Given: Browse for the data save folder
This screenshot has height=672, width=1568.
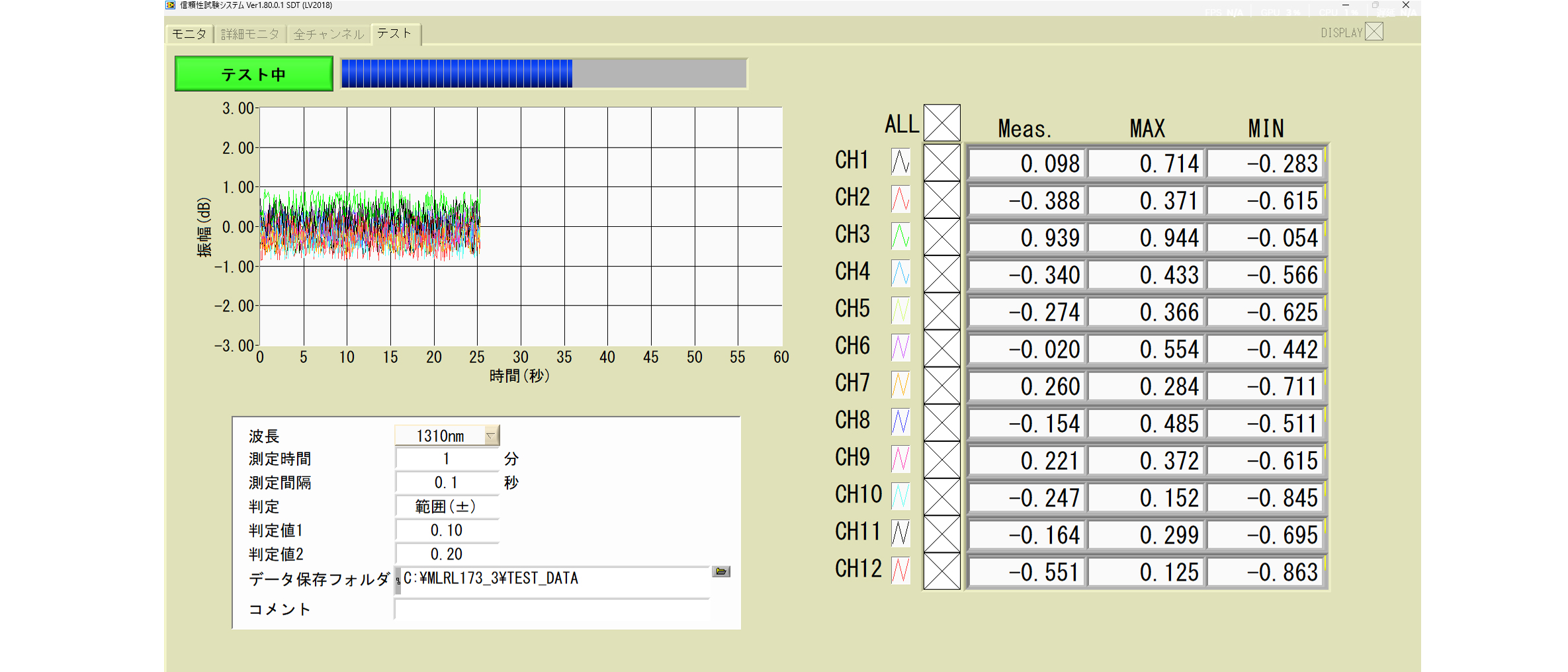Looking at the screenshot, I should pos(721,571).
